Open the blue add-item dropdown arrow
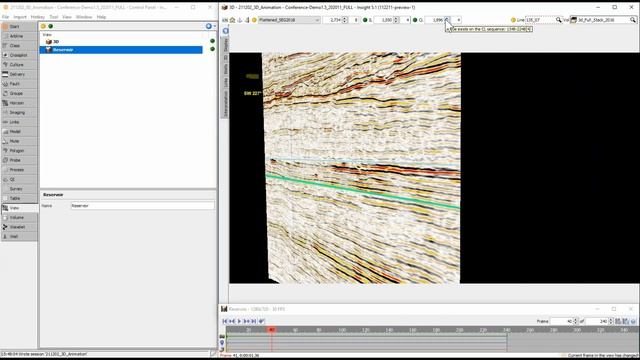 point(215,26)
